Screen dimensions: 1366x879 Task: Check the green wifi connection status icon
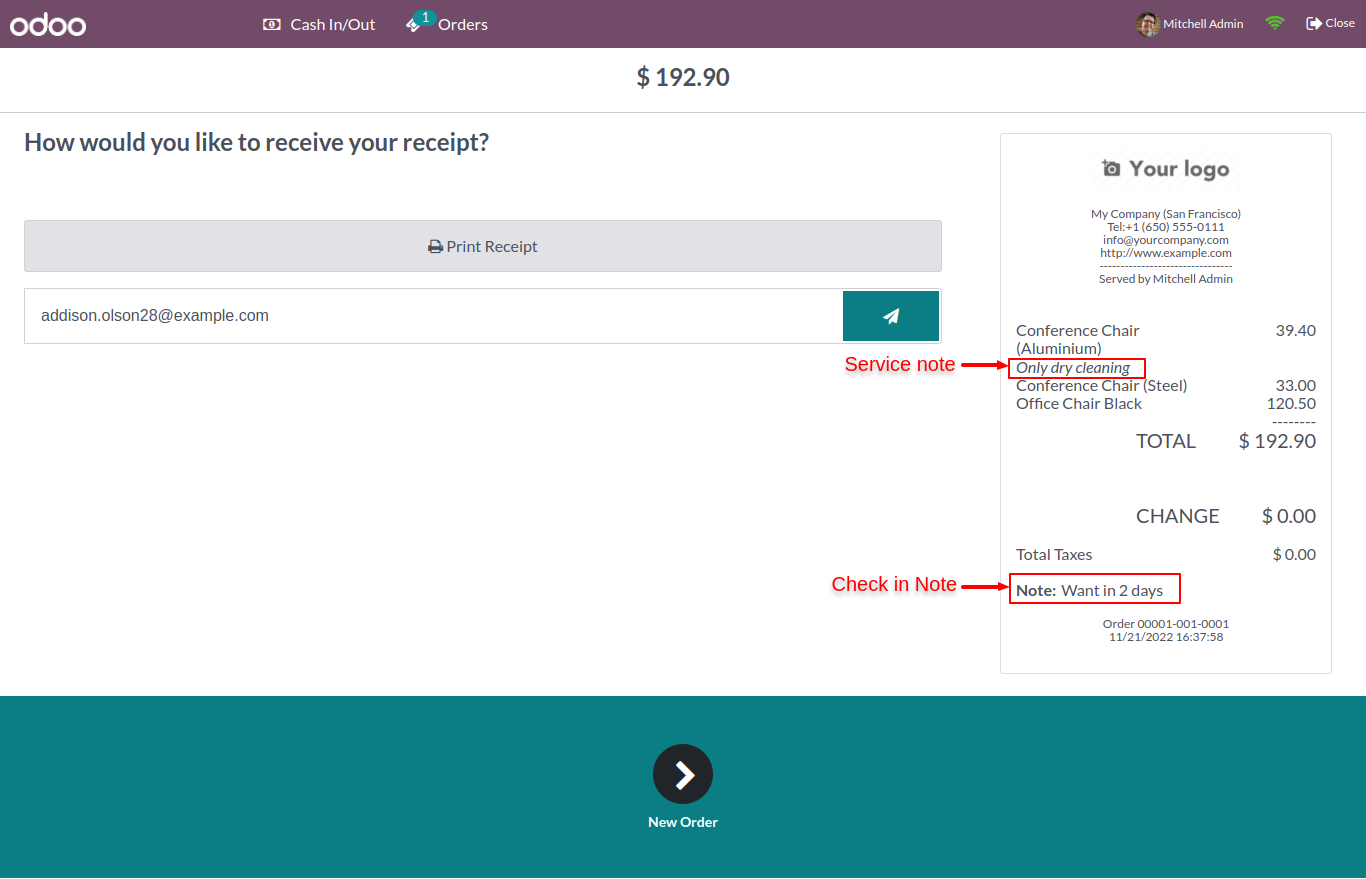1274,23
